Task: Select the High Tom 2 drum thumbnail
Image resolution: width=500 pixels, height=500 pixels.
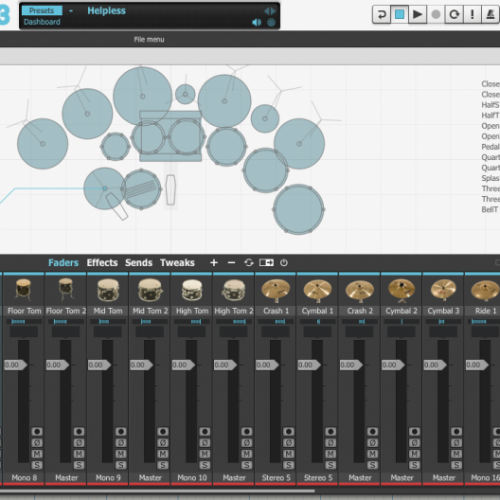Action: click(x=234, y=290)
